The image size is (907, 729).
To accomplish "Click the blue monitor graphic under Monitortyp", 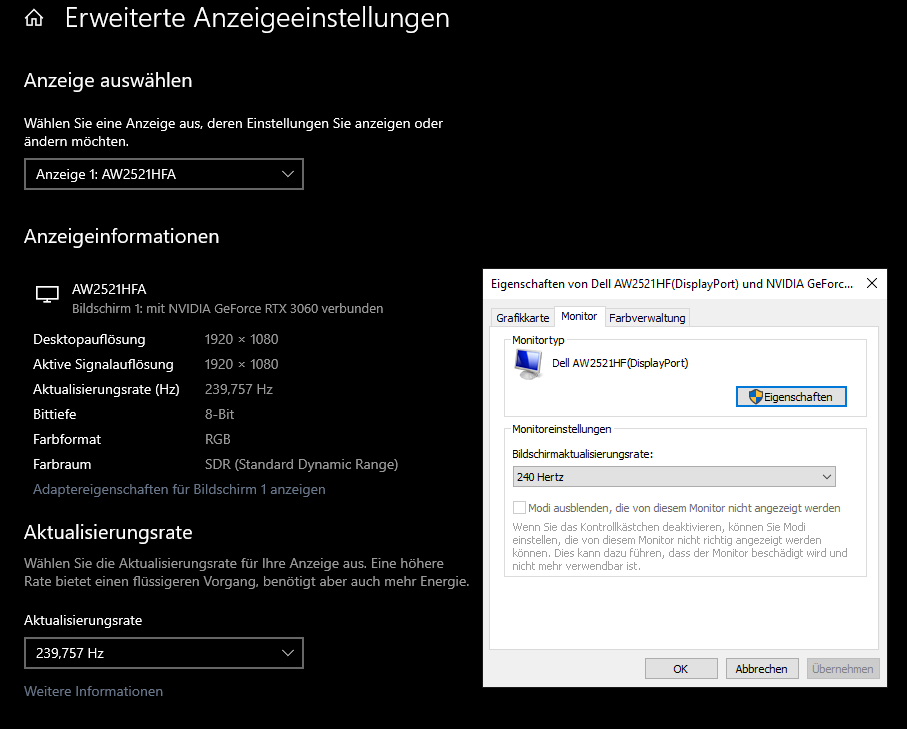I will coord(528,363).
